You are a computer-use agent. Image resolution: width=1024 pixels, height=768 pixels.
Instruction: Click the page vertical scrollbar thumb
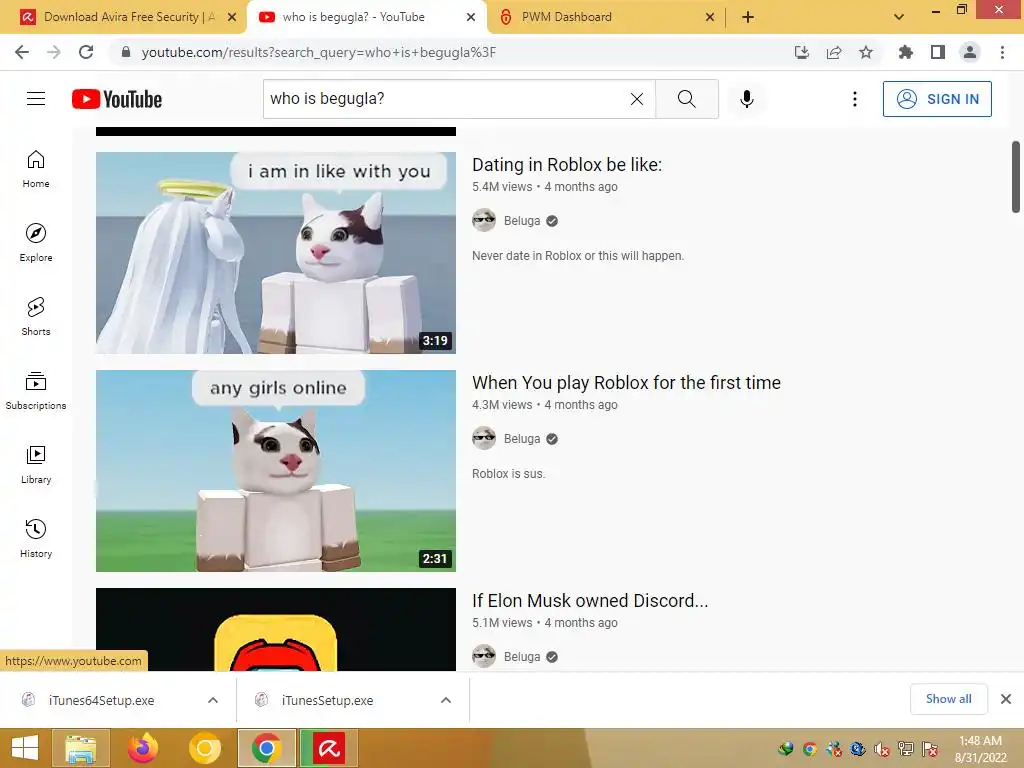click(x=1016, y=176)
